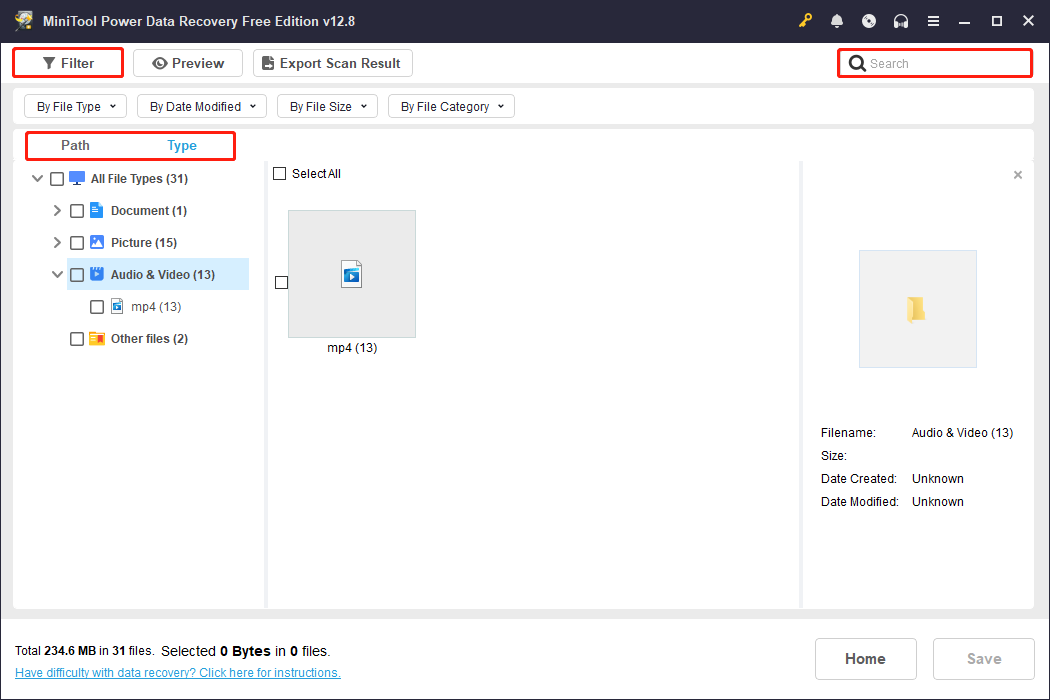Collapse the Audio & Video tree node
This screenshot has height=700, width=1050.
(57, 274)
